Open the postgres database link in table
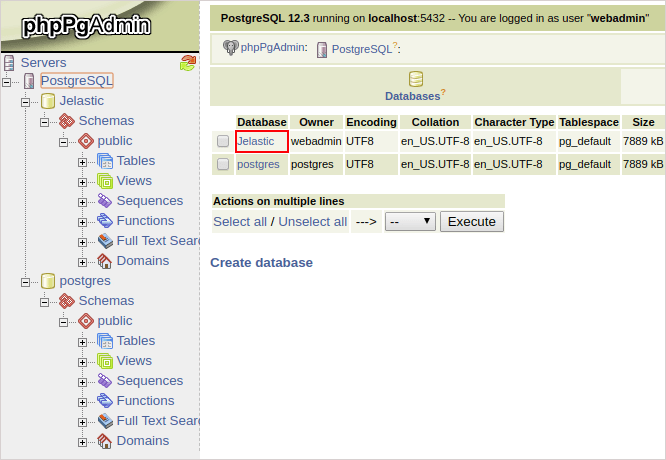 click(258, 164)
